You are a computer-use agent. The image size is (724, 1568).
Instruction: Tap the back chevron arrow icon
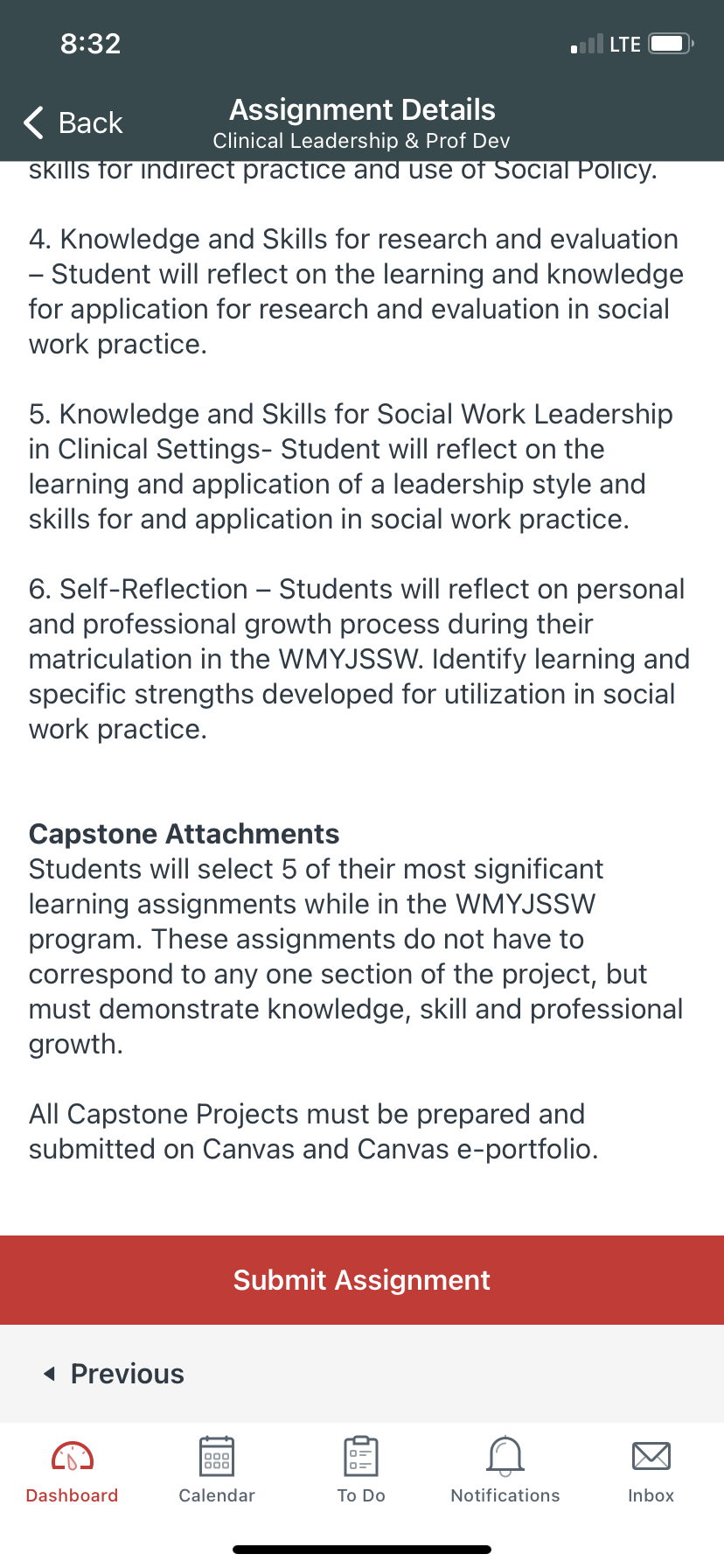pyautogui.click(x=34, y=123)
